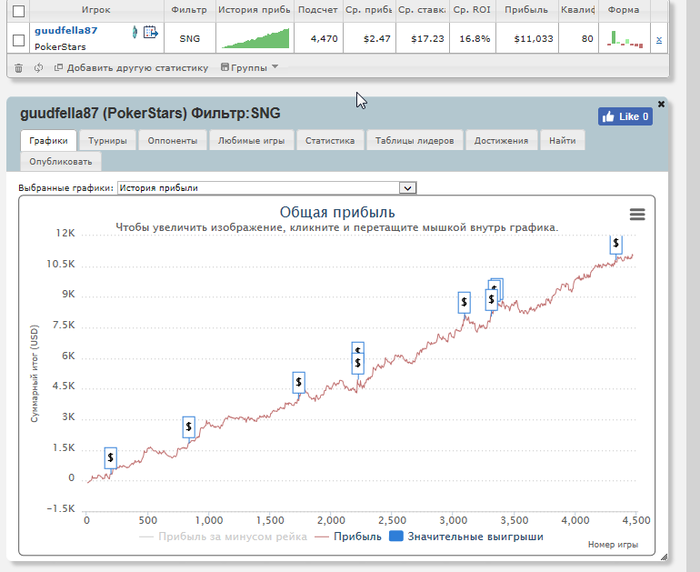Toggle the Прибыль legend series
Viewport: 700px width, 572px height.
(x=348, y=537)
